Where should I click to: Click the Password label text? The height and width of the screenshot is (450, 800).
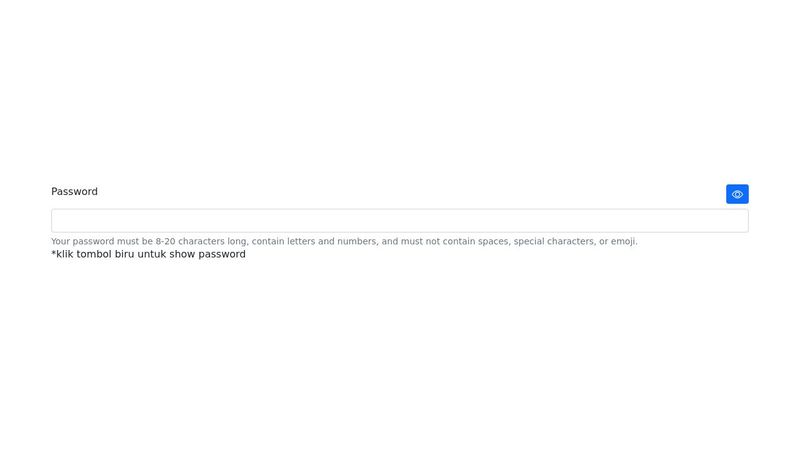point(74,191)
